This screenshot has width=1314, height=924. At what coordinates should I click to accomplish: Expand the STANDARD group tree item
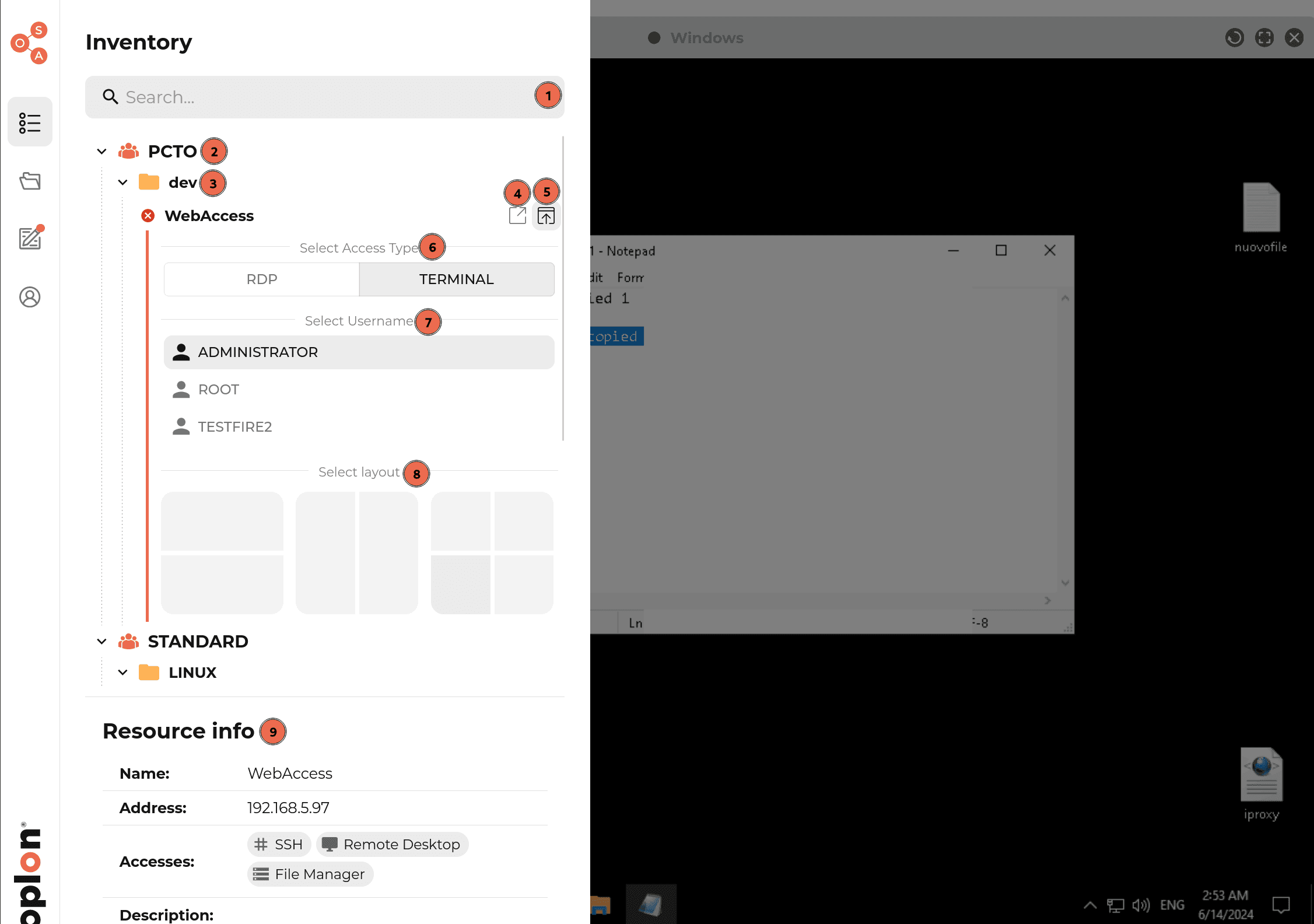pos(100,641)
